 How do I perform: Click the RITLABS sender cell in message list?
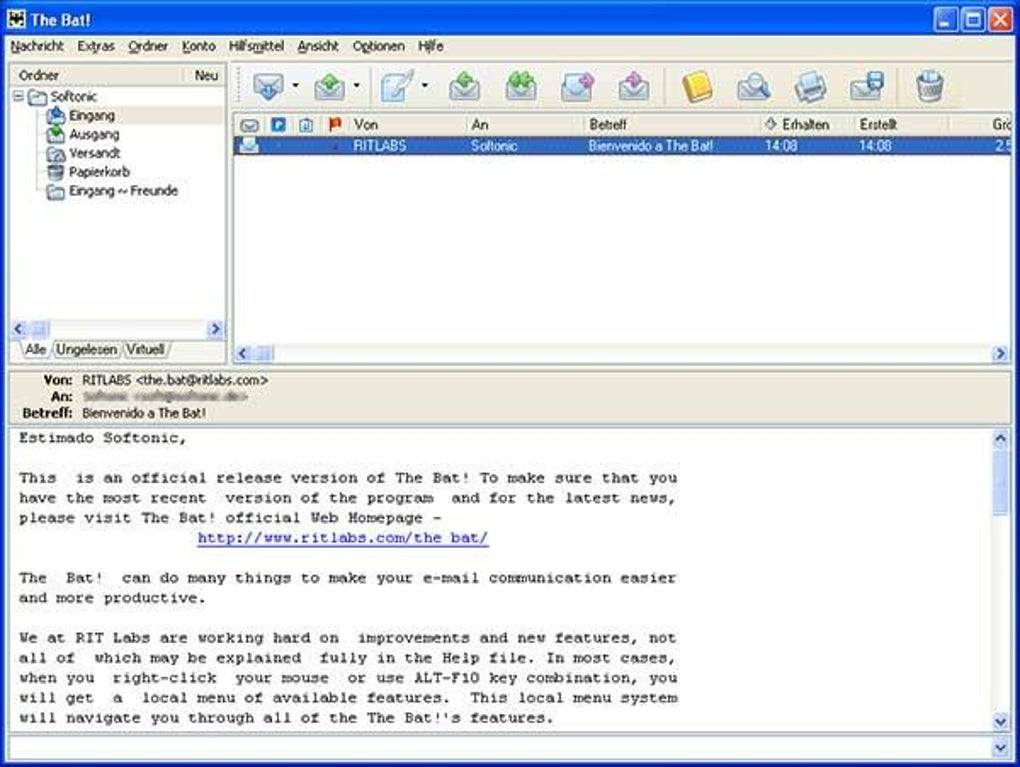(379, 146)
